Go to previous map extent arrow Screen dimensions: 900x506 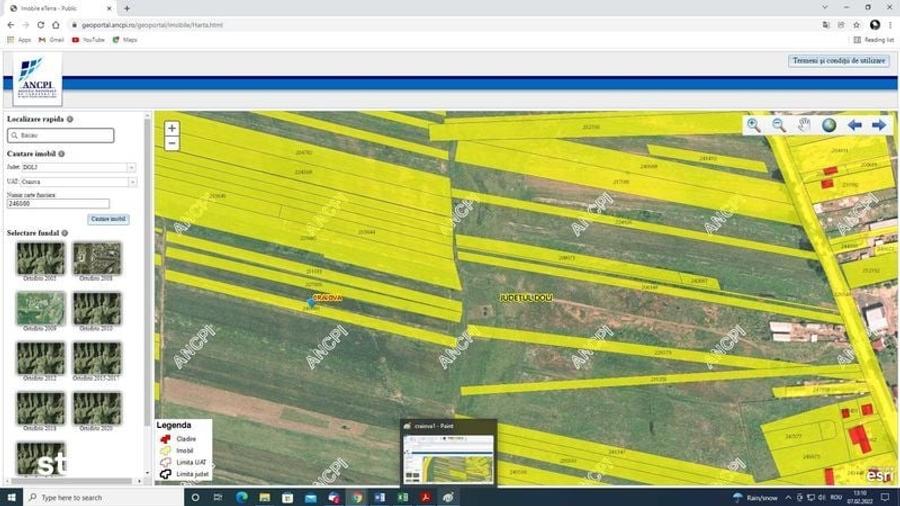854,125
